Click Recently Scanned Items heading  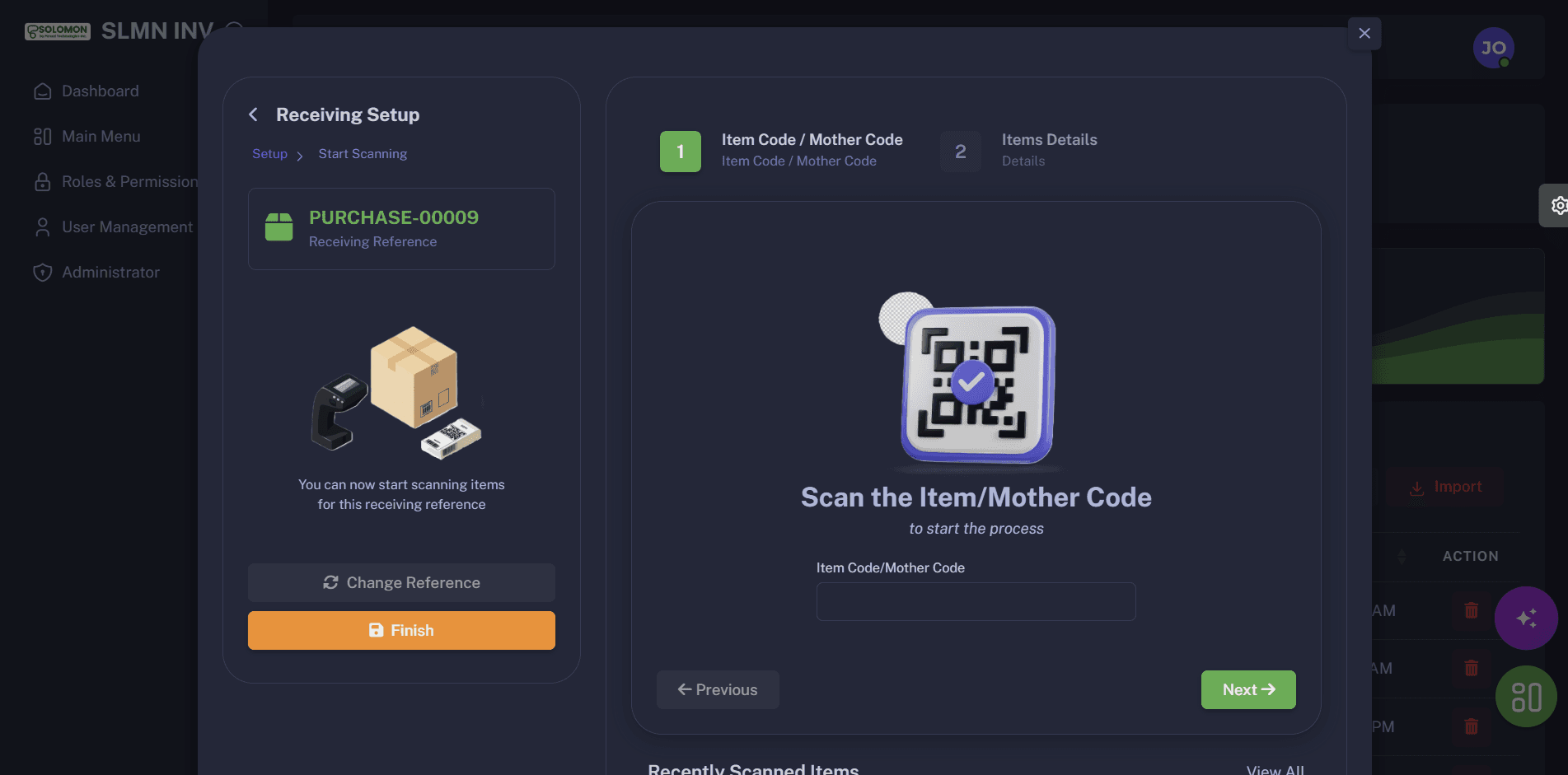click(753, 769)
